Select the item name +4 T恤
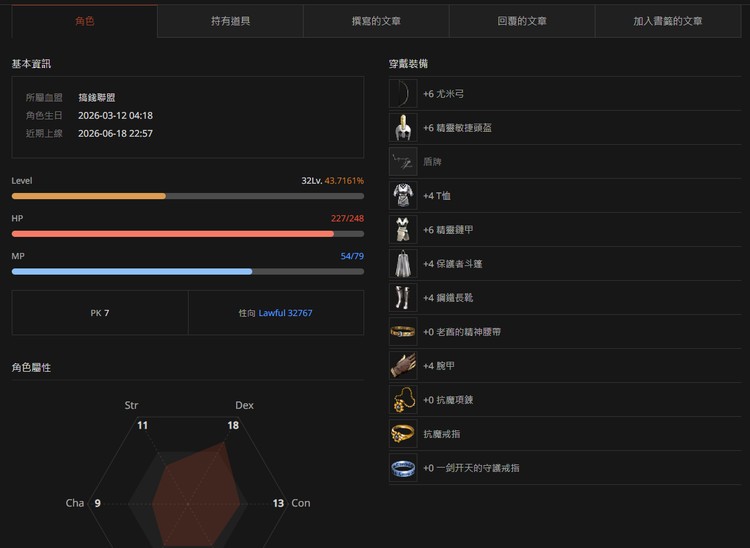This screenshot has height=548, width=750. (437, 196)
